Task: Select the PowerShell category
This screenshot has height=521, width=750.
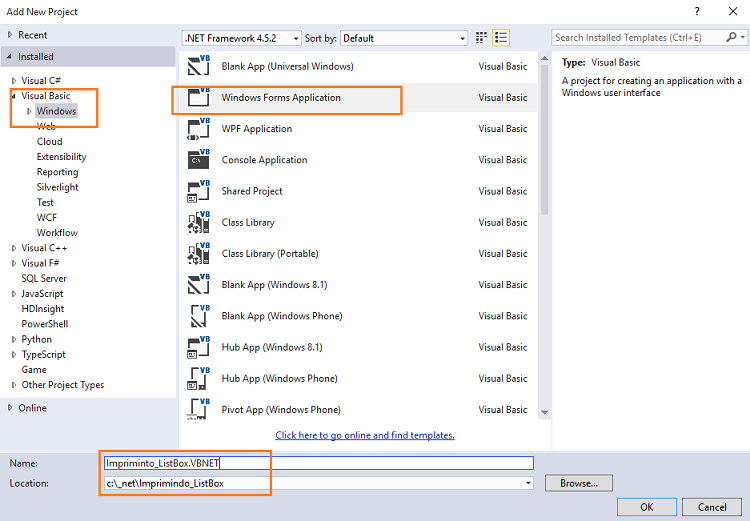Action: tap(44, 324)
